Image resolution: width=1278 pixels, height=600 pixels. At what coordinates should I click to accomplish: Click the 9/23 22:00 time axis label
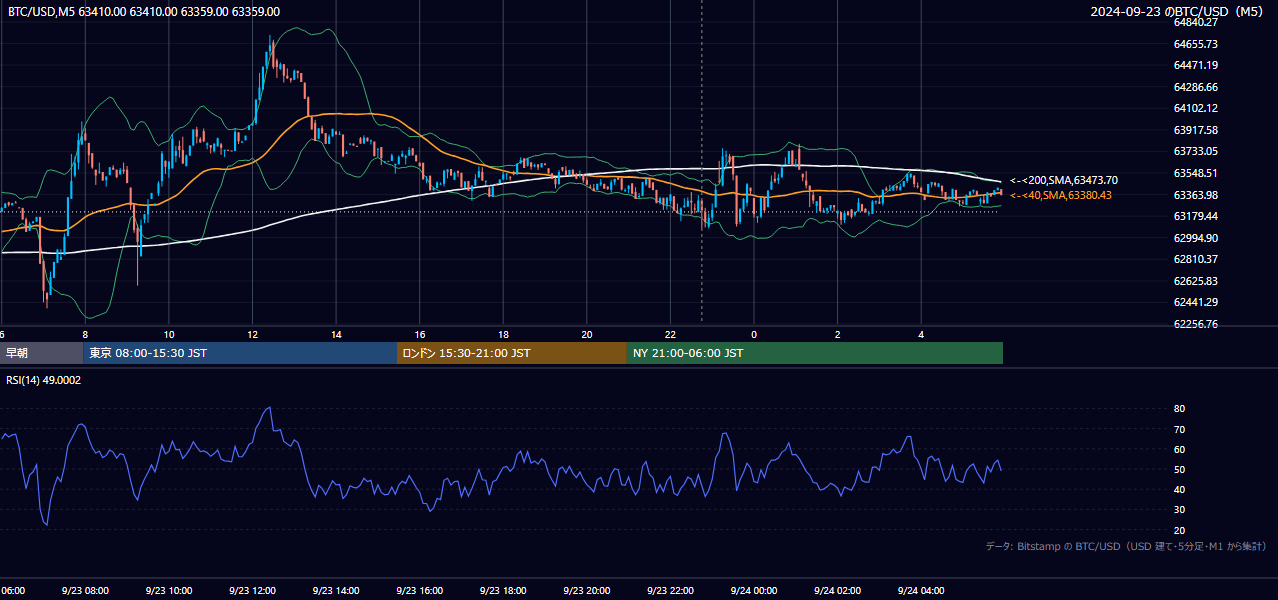click(x=670, y=591)
